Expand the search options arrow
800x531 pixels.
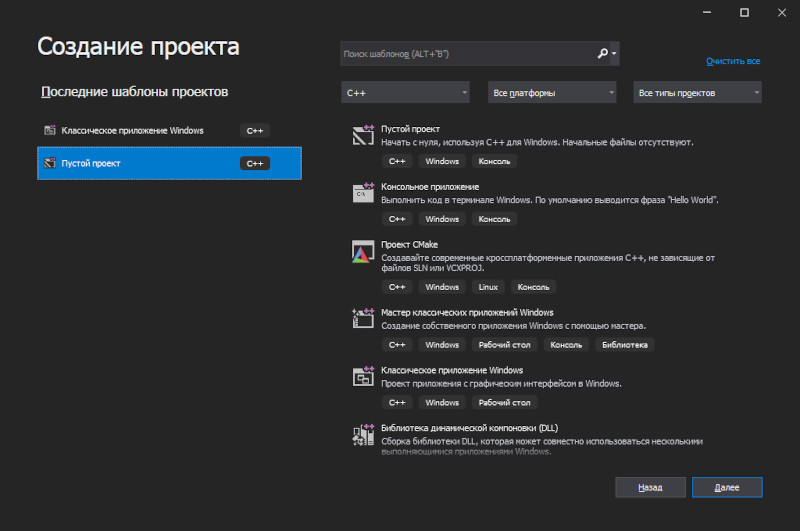[x=614, y=53]
